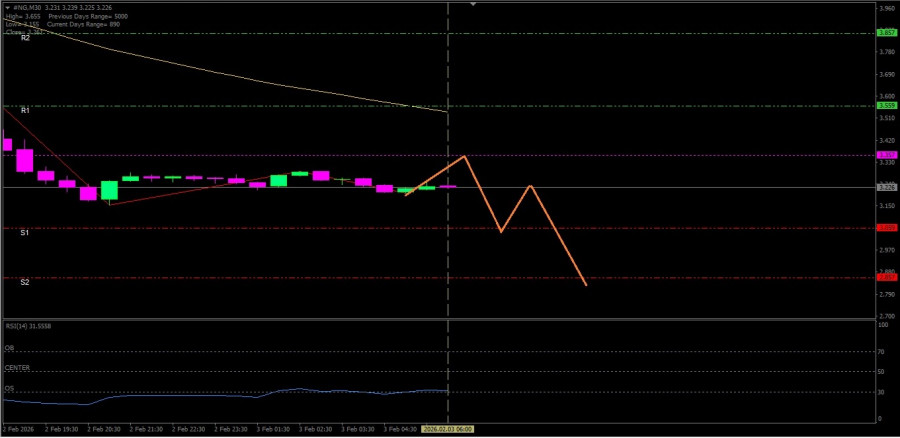Click the red 3.059 price tag
This screenshot has height=438, width=900.
tap(887, 228)
